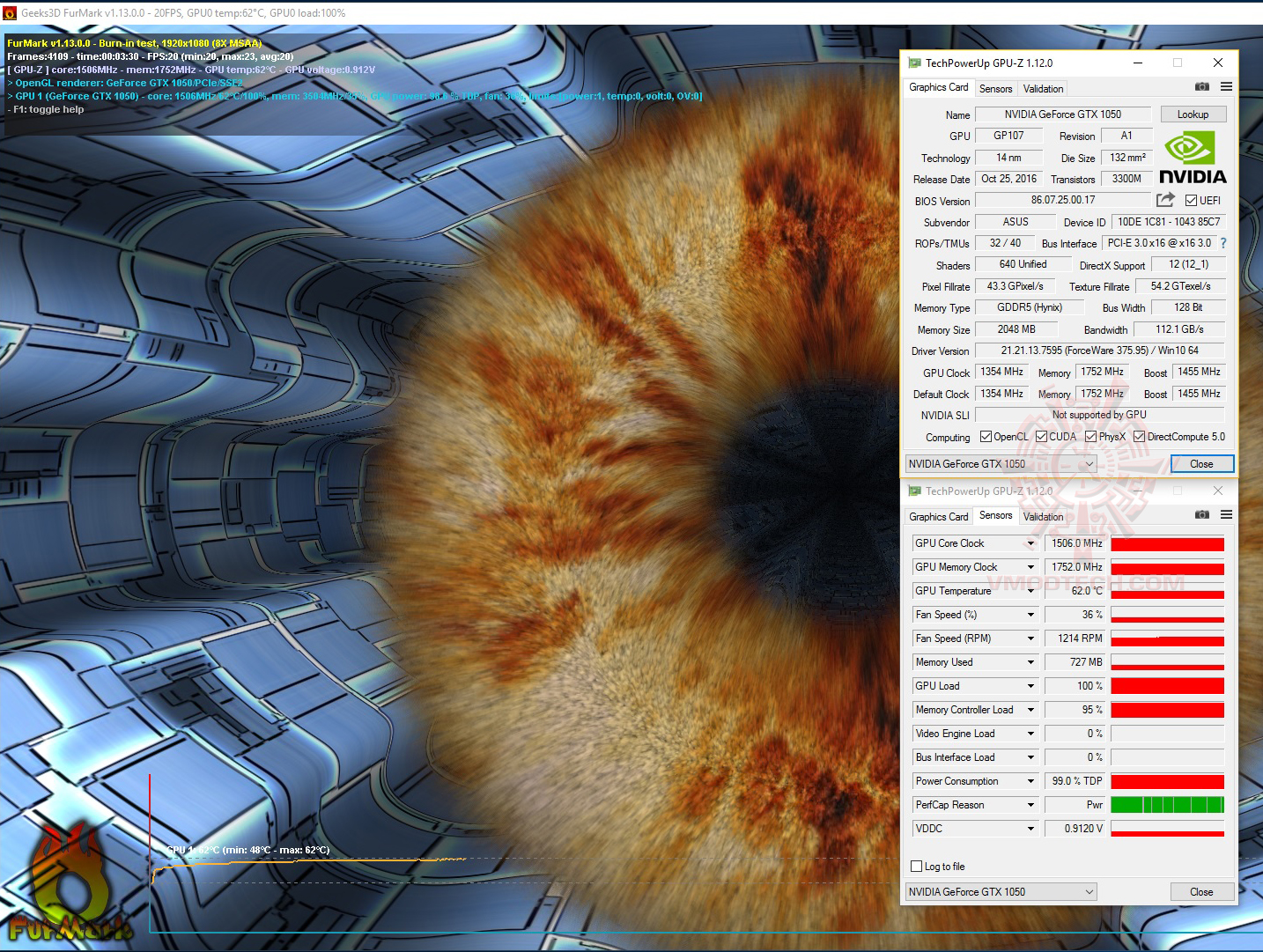Viewport: 1263px width, 952px height.
Task: Toggle the UEFI checkbox
Action: [1191, 201]
